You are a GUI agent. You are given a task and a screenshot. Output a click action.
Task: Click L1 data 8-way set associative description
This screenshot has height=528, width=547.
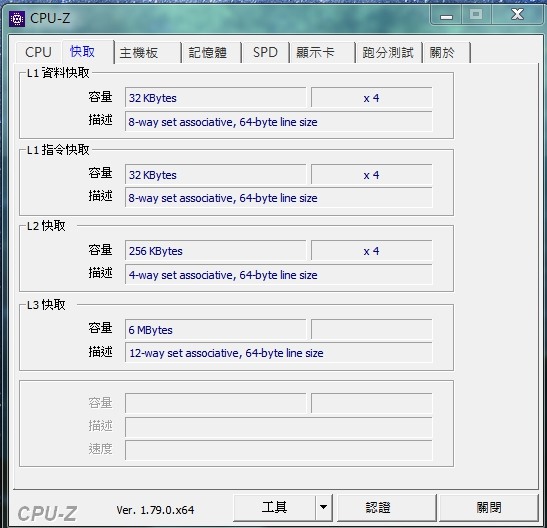tap(278, 122)
